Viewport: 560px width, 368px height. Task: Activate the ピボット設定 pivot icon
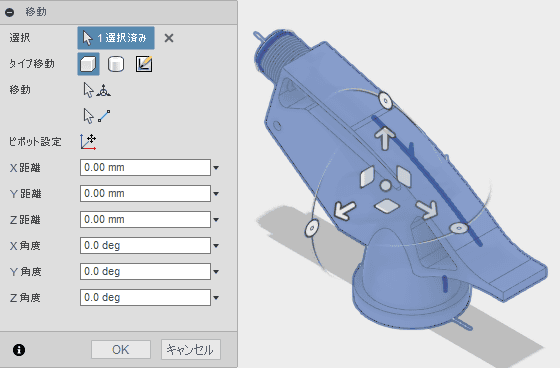point(88,142)
